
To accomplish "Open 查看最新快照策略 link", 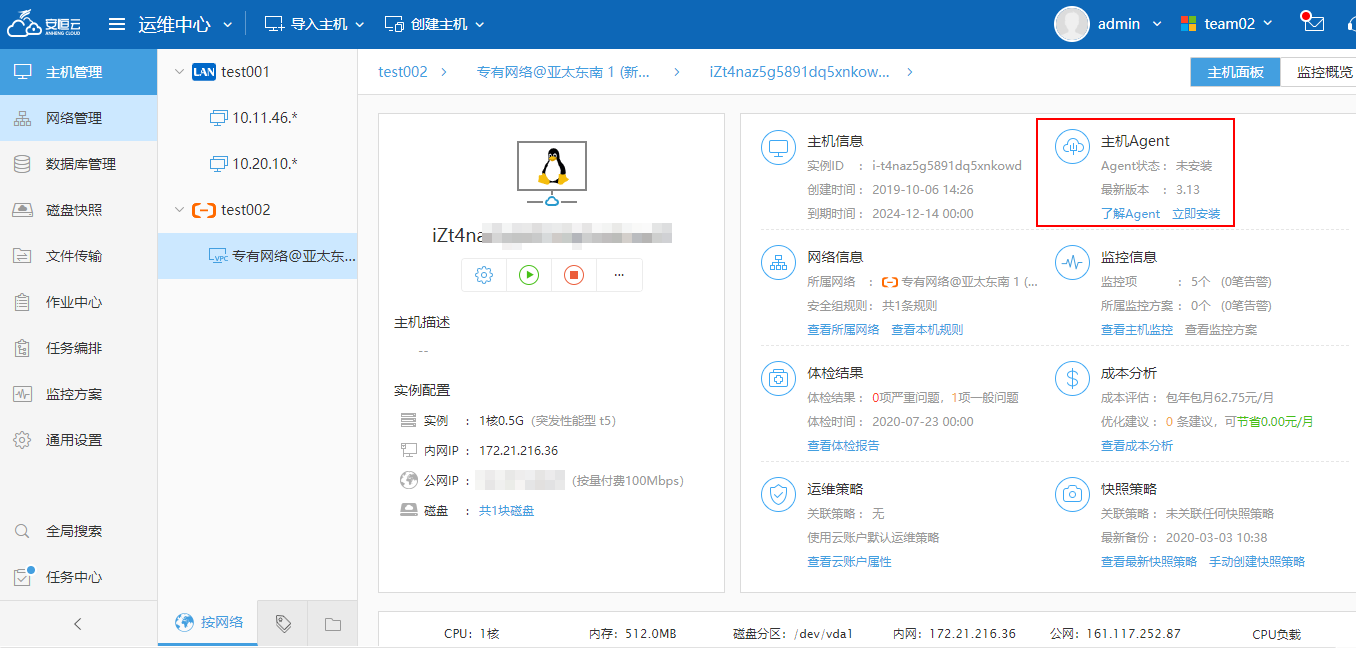I will 1149,562.
